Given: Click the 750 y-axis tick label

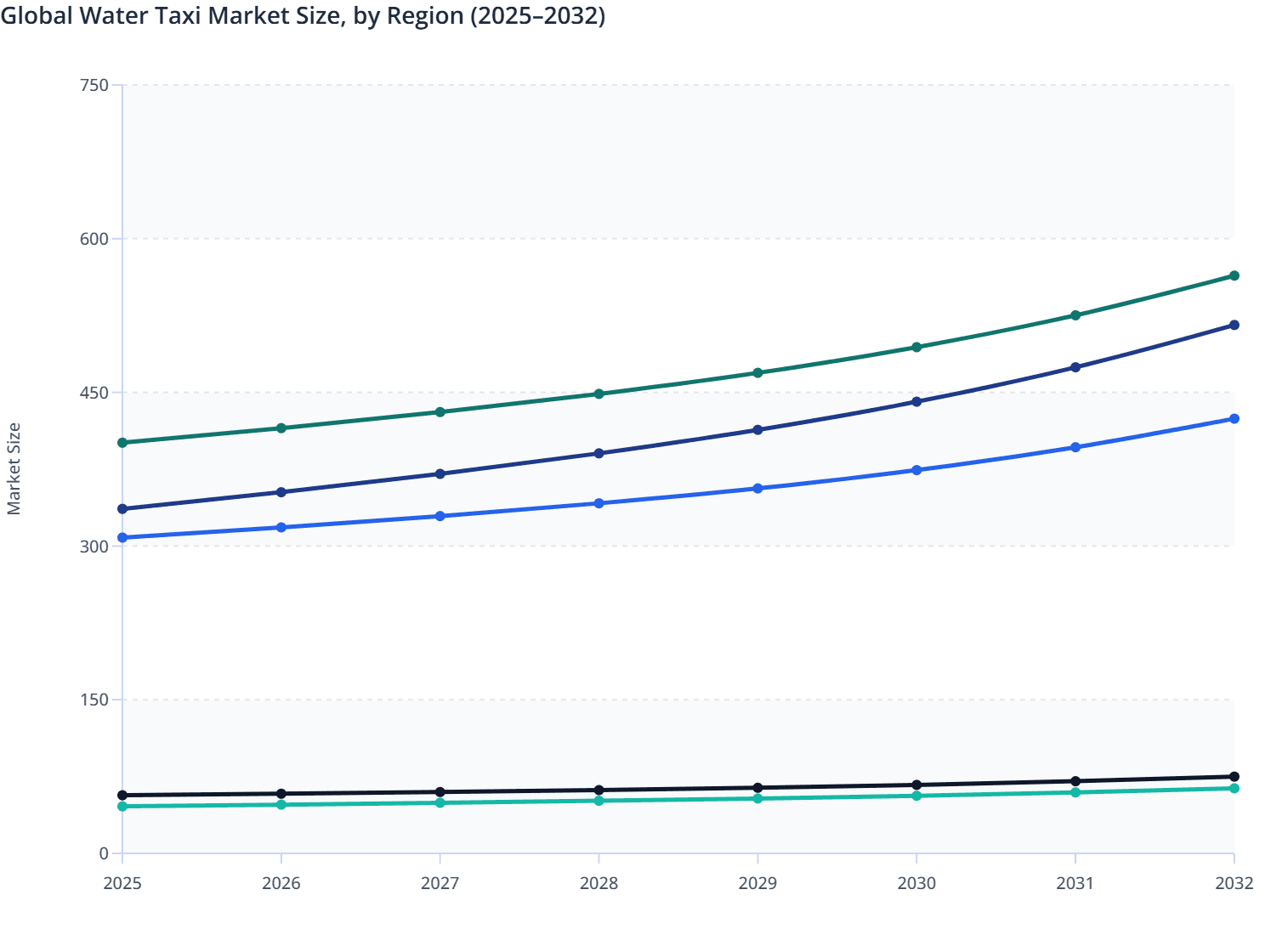Looking at the screenshot, I should [x=94, y=85].
